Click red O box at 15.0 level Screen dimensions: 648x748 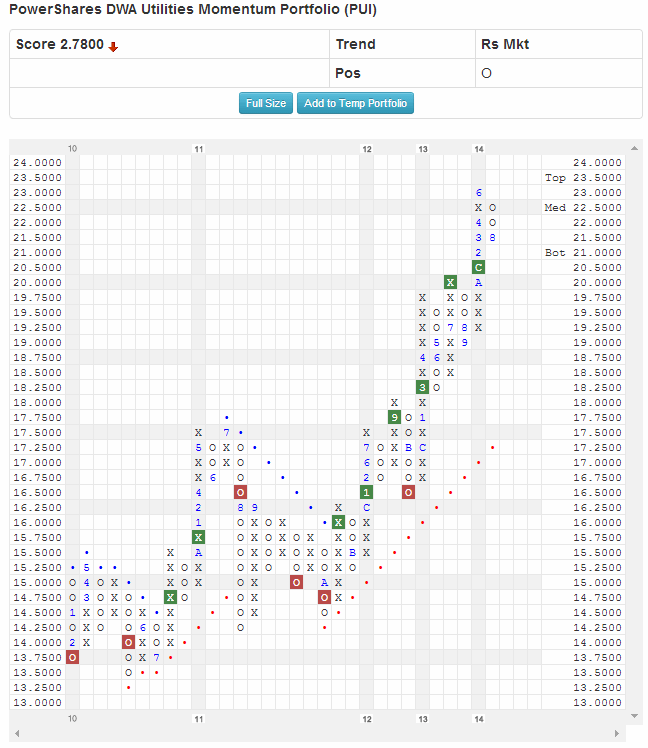pyautogui.click(x=297, y=582)
